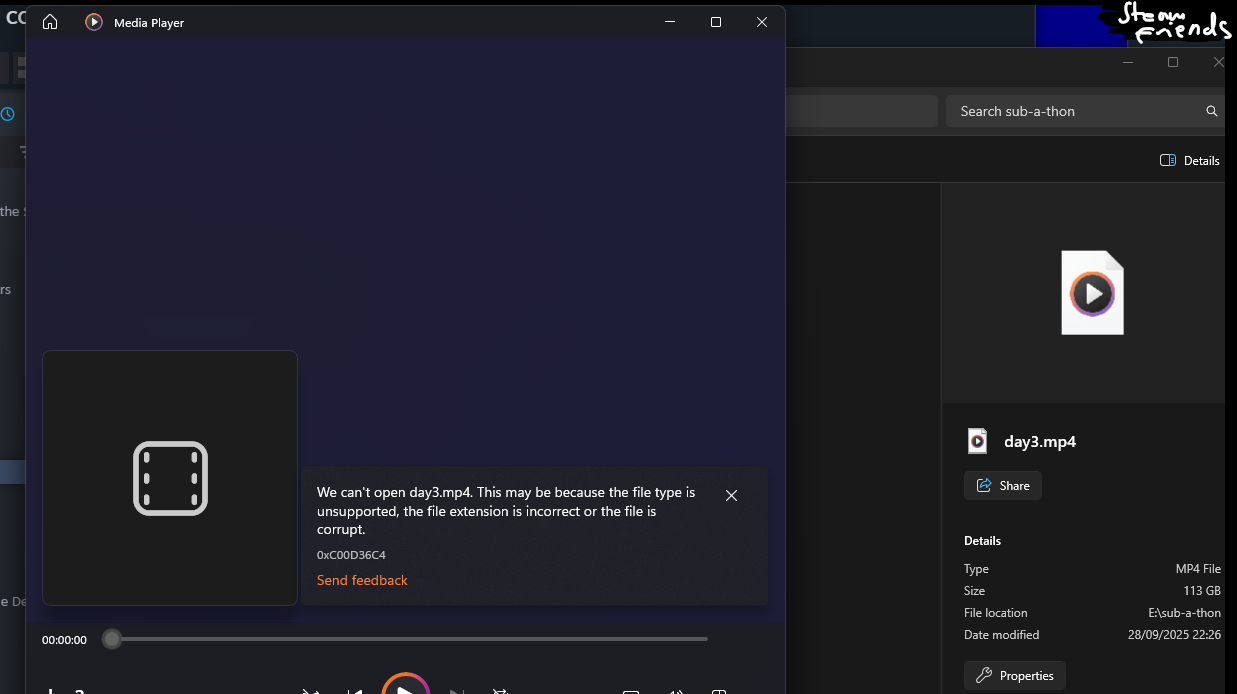Image resolution: width=1237 pixels, height=694 pixels.
Task: Click the seek bar playhead
Action: [x=112, y=639]
